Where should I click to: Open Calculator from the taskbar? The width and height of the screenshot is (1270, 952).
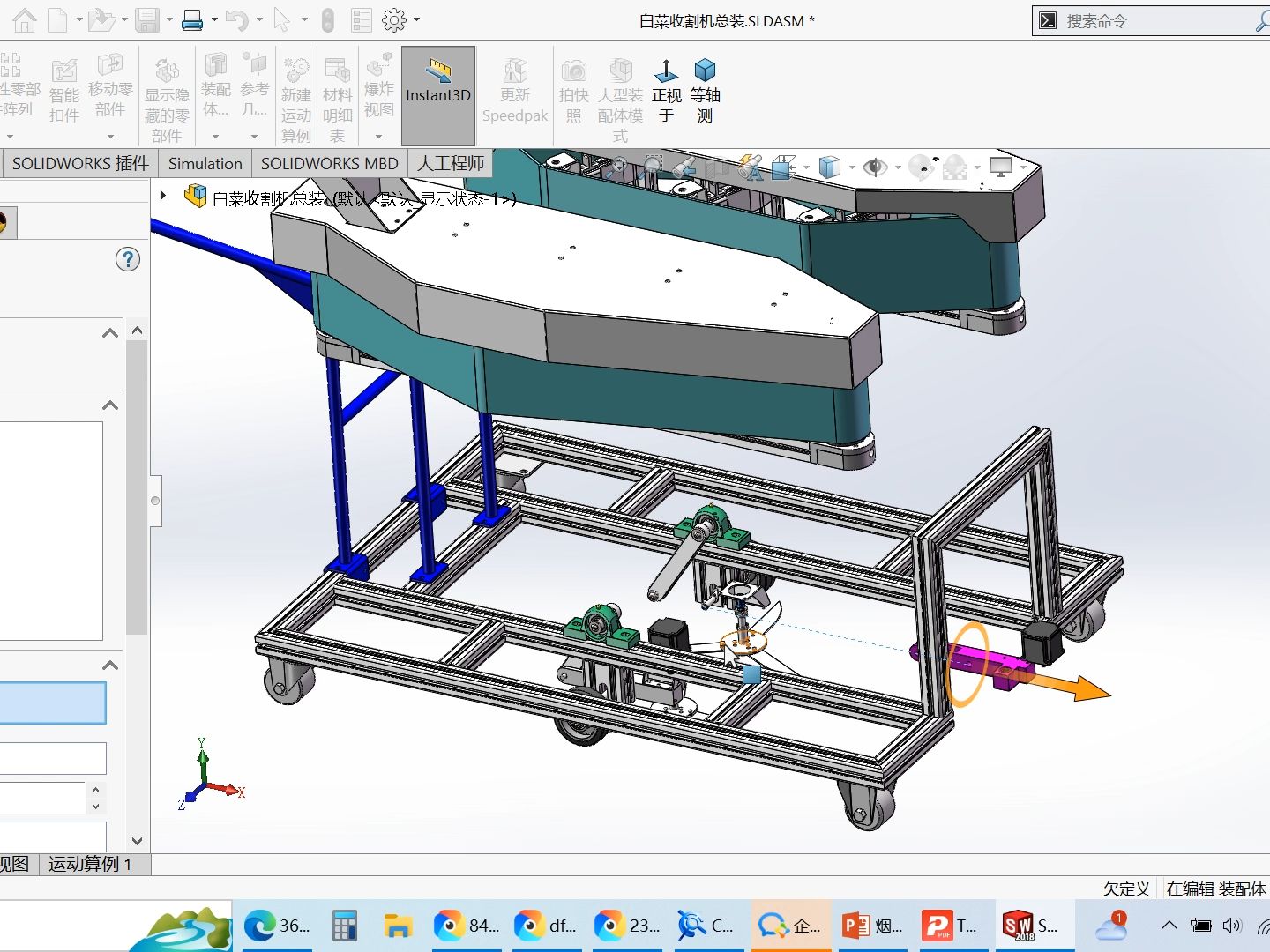(x=345, y=926)
